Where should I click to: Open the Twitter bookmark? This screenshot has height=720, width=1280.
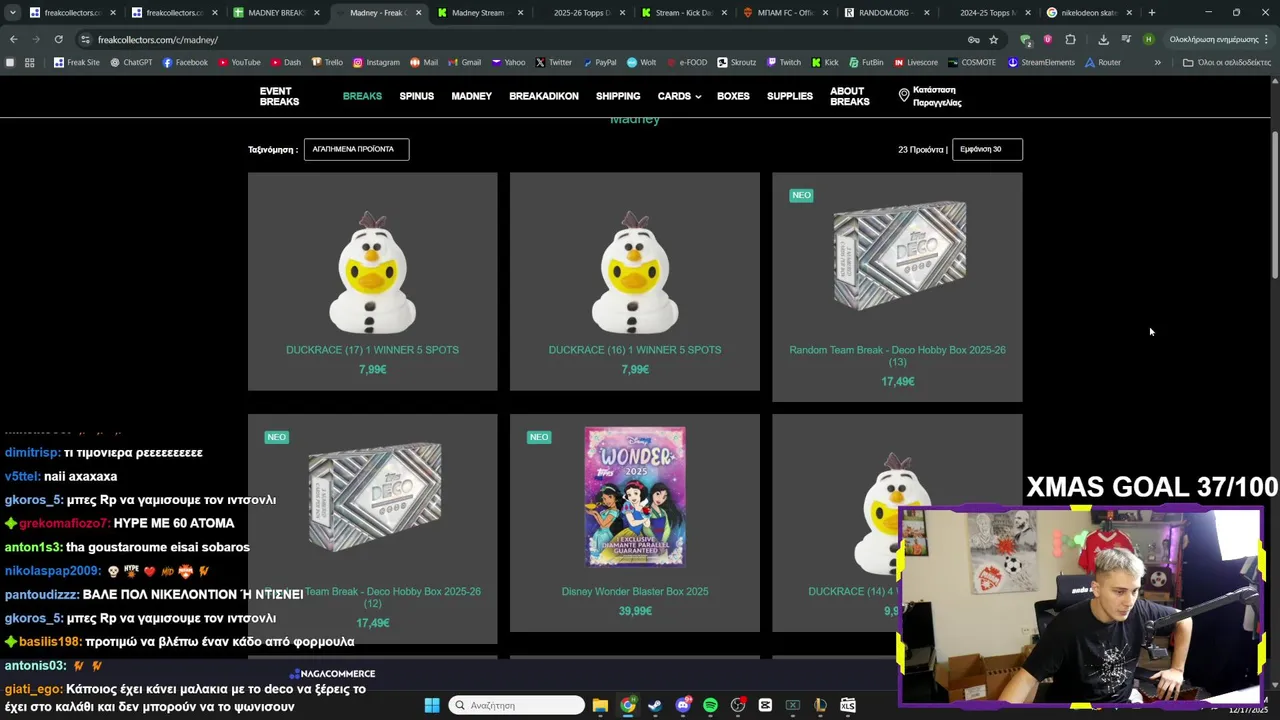(x=553, y=62)
